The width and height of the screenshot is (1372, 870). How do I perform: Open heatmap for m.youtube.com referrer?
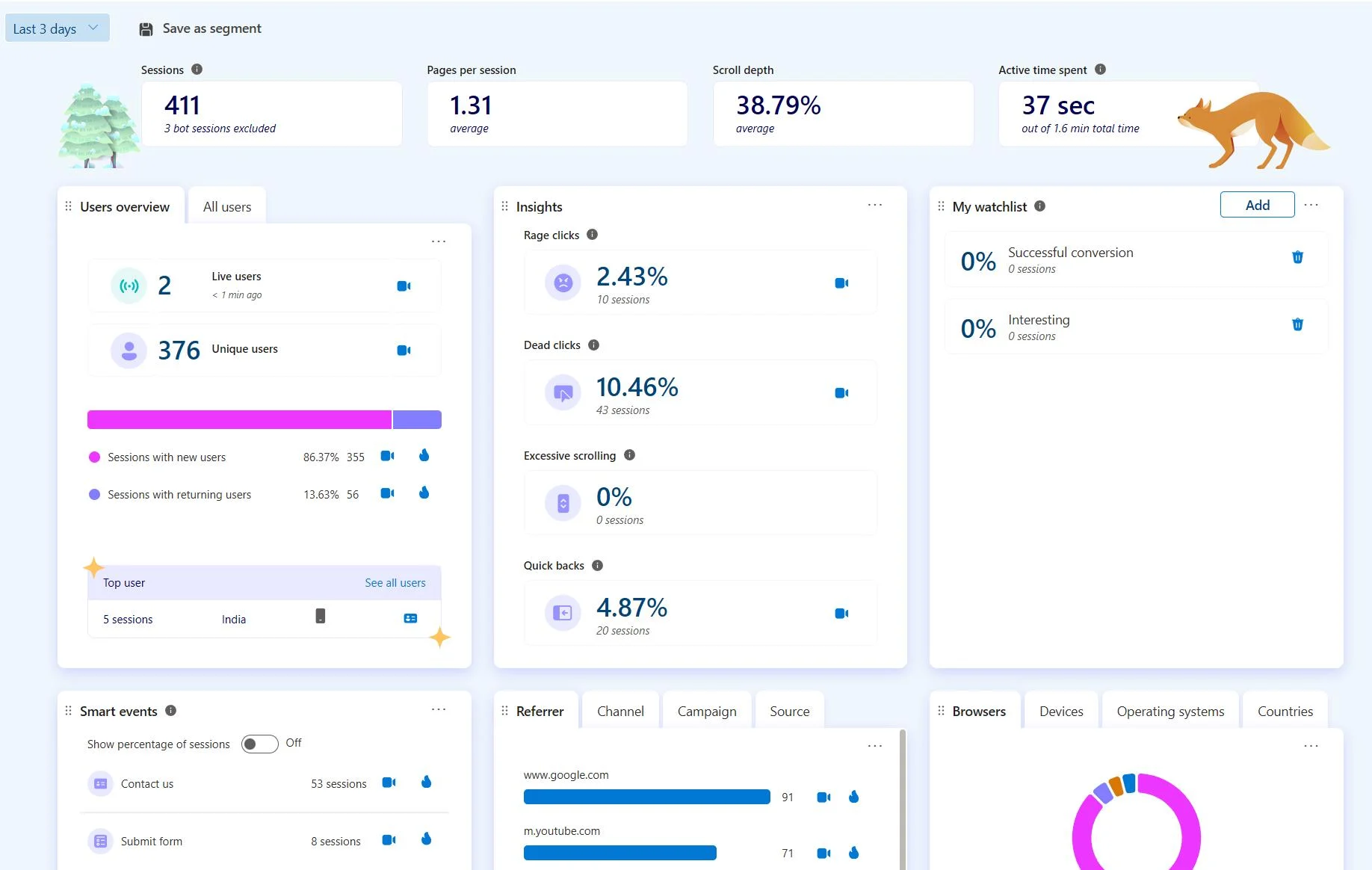853,853
